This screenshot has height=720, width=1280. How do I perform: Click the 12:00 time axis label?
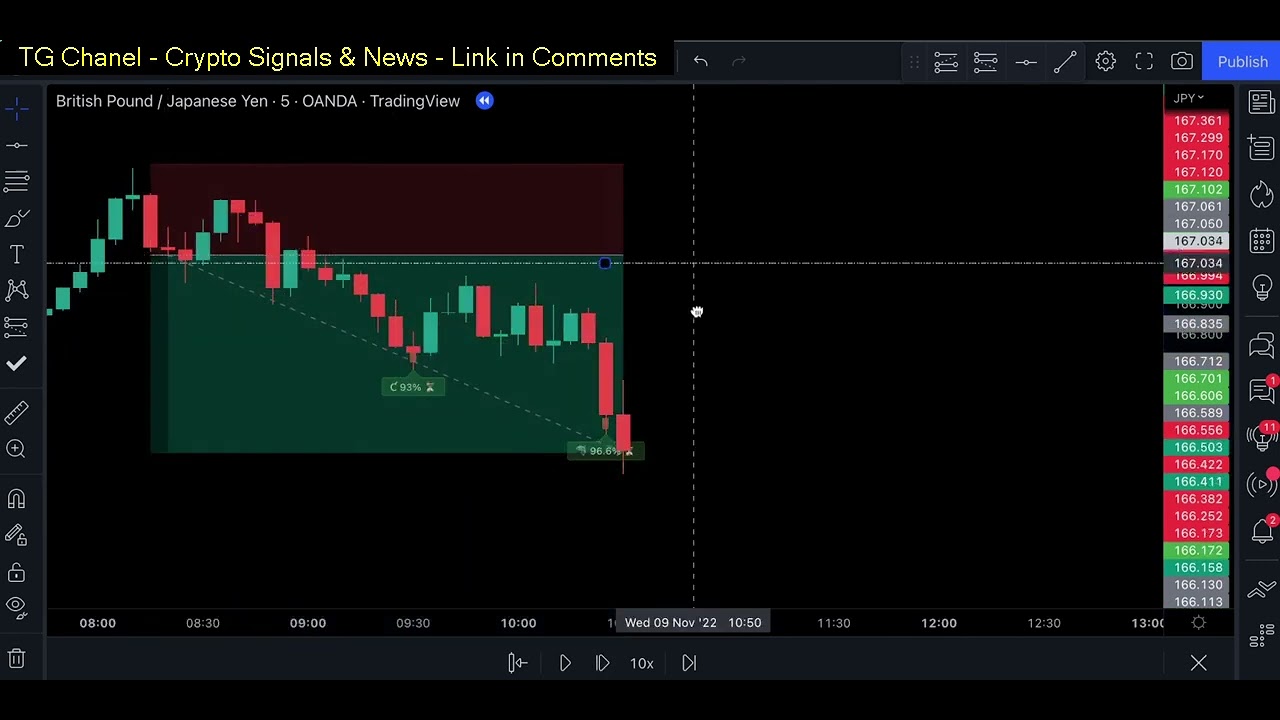point(939,623)
